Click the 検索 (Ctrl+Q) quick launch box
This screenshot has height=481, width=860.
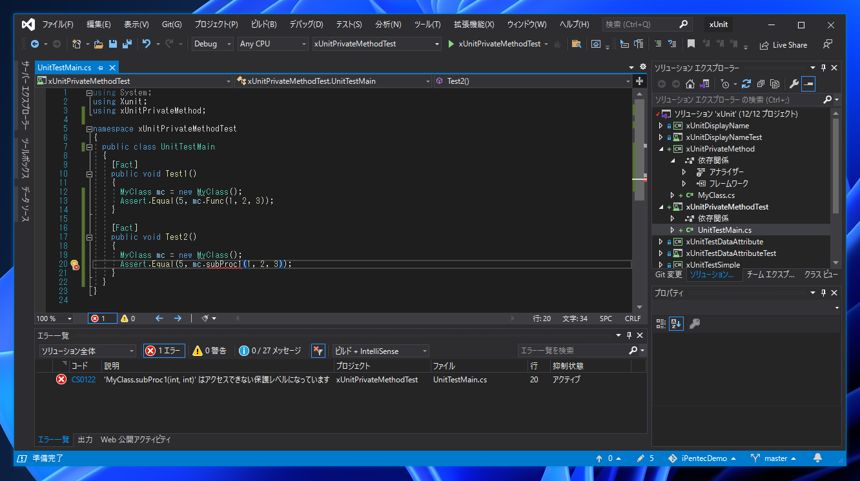coord(646,25)
